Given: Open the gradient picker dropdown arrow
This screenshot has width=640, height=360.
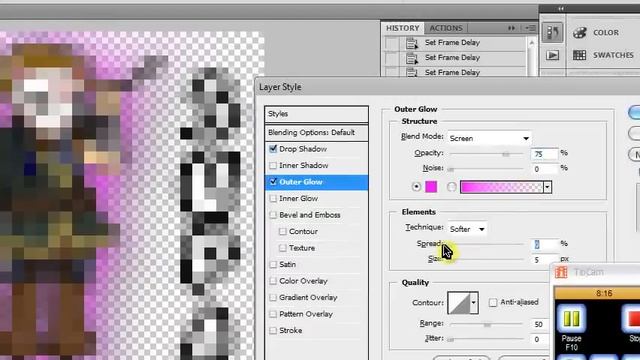Looking at the screenshot, I should pos(547,187).
